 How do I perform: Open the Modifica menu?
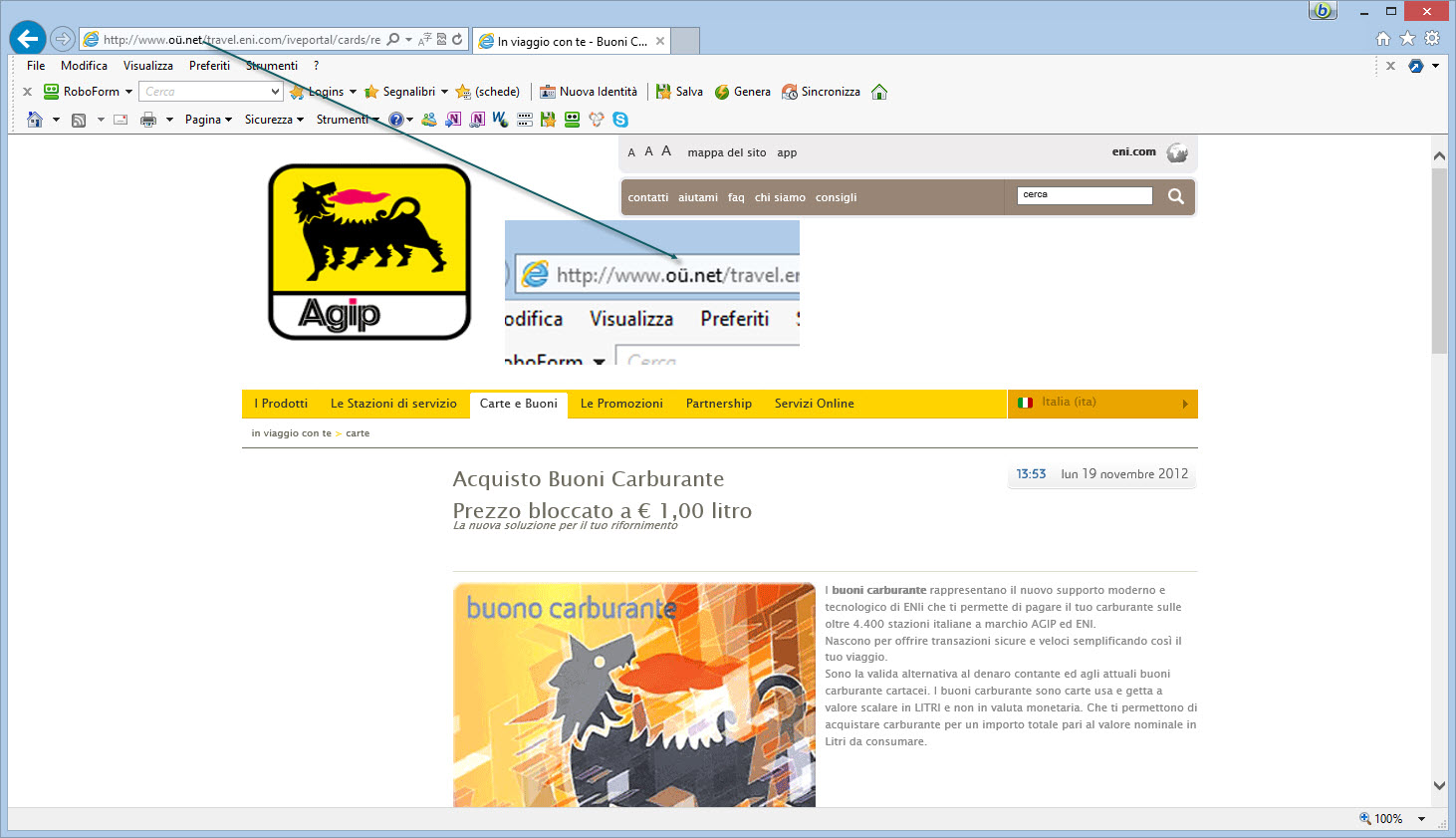pos(84,66)
